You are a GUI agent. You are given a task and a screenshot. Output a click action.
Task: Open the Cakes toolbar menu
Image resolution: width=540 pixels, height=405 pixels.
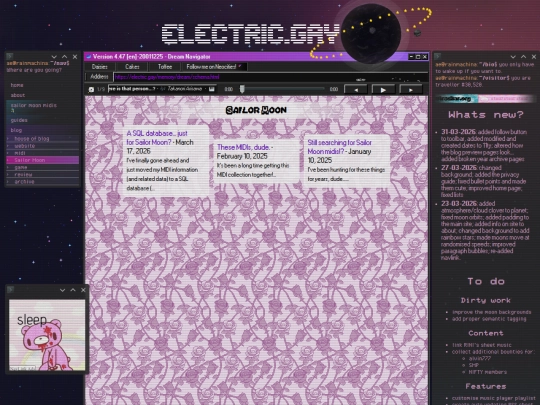pos(132,67)
